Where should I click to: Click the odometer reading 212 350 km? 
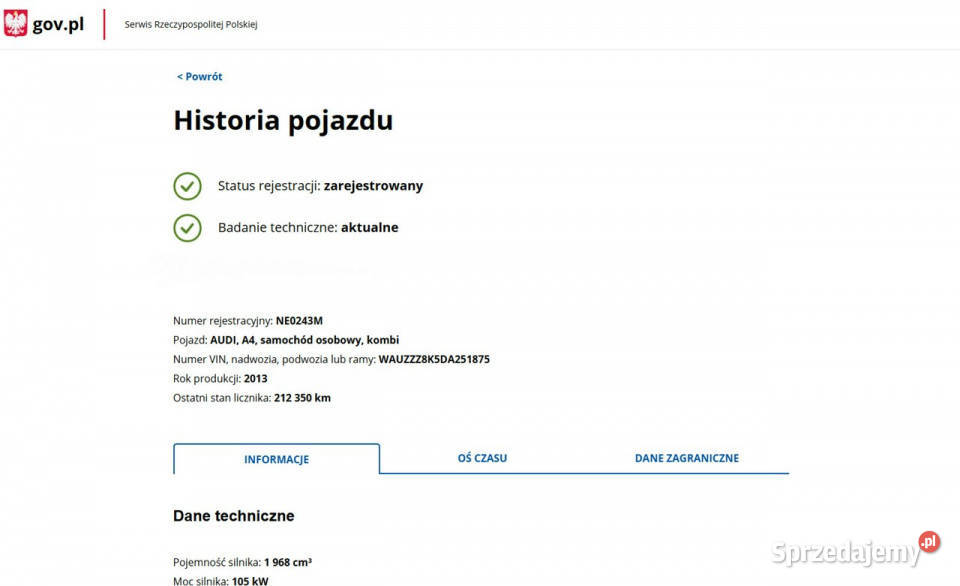pyautogui.click(x=302, y=398)
